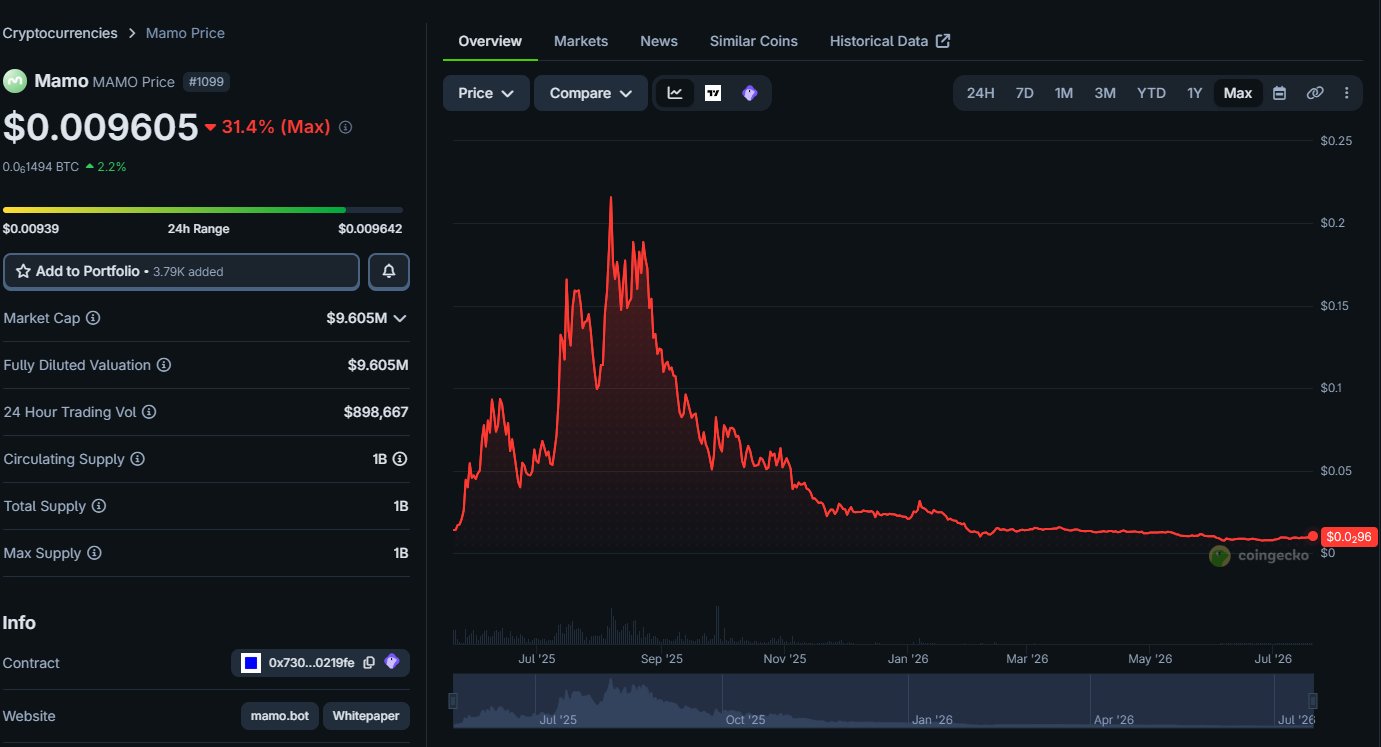The width and height of the screenshot is (1381, 747).
Task: Select YTD time range
Action: click(x=1151, y=93)
